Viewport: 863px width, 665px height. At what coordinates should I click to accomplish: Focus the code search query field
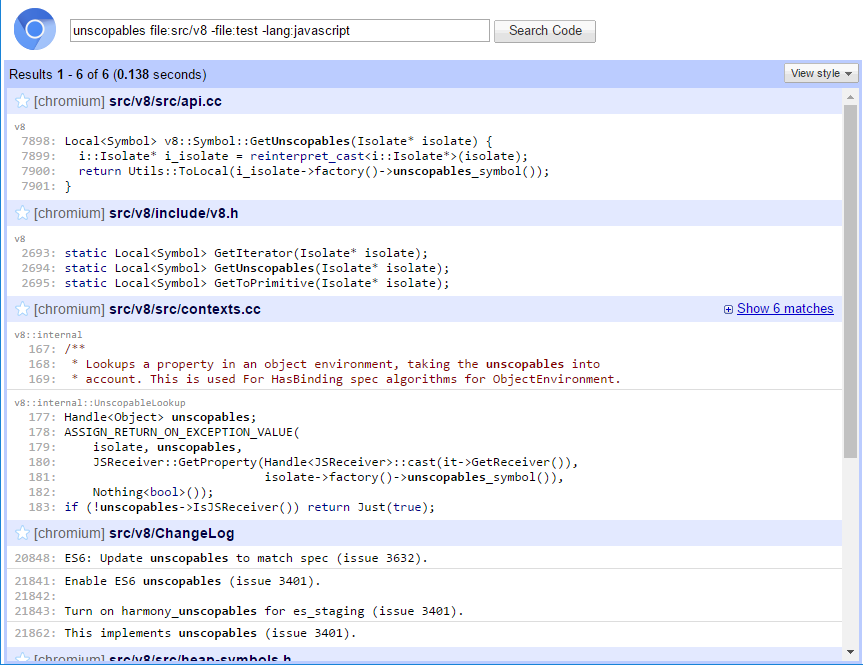click(280, 31)
